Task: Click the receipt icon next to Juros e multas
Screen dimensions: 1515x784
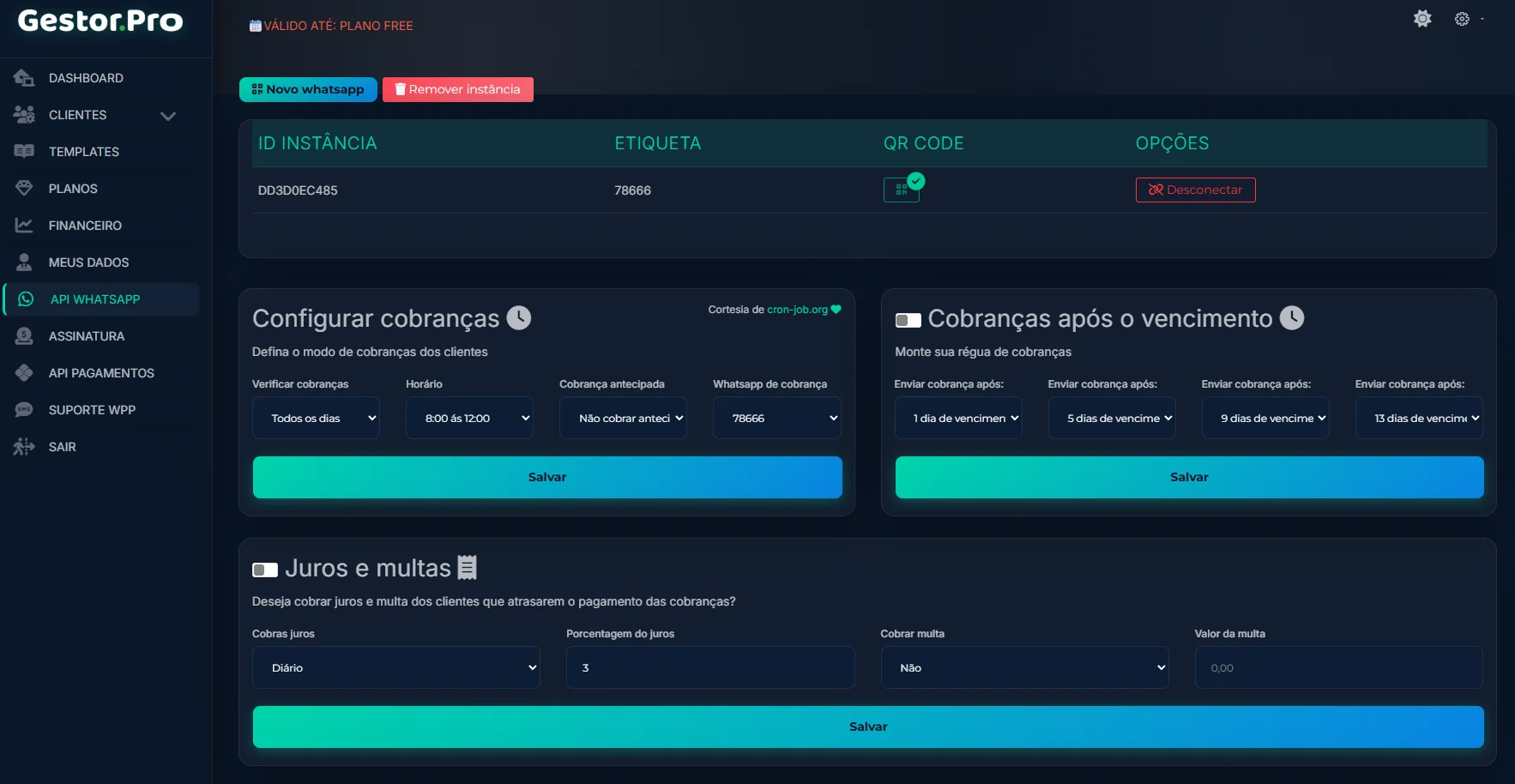Action: pyautogui.click(x=468, y=568)
